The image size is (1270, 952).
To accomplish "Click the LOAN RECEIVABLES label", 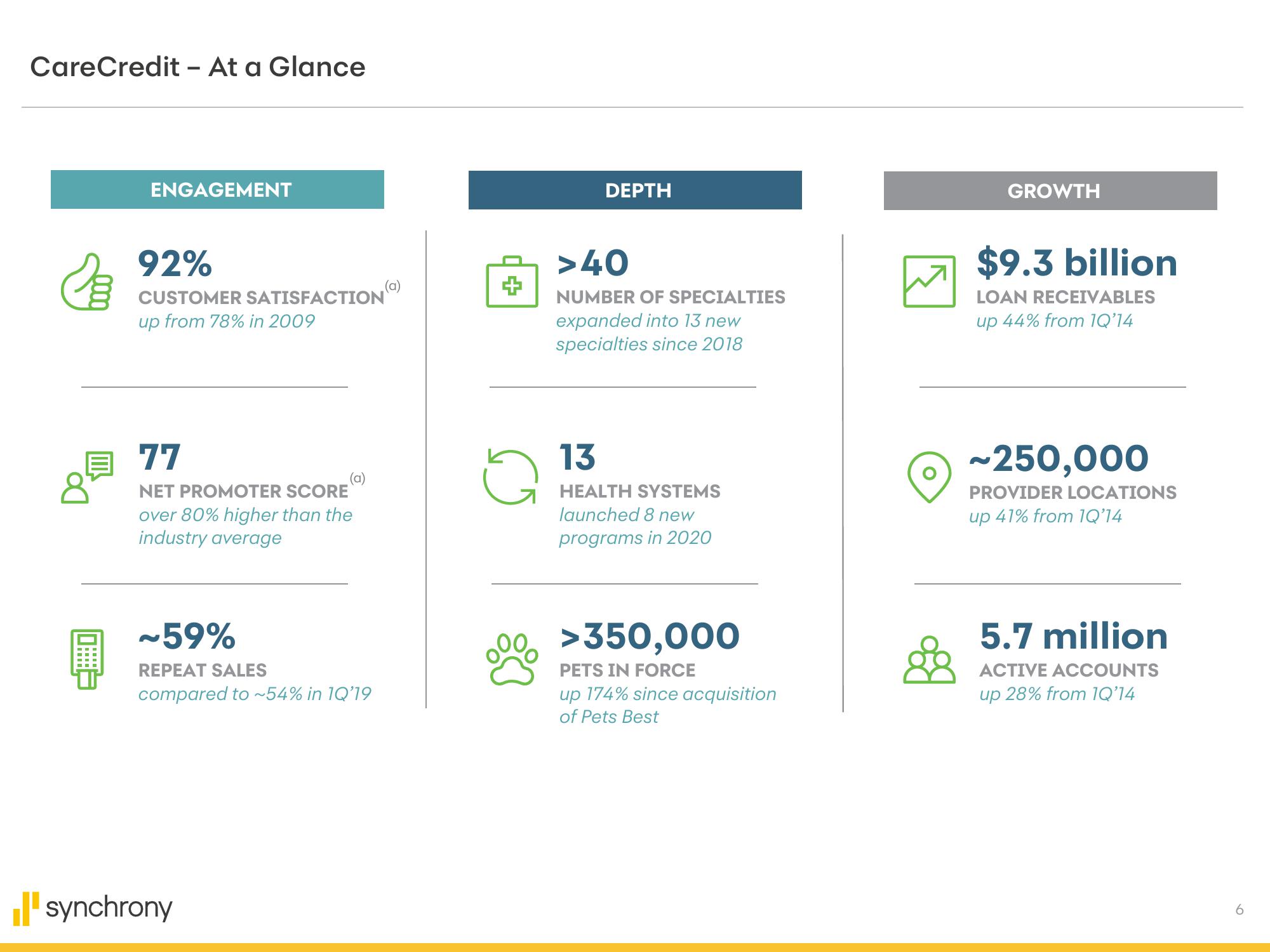I will tap(1066, 297).
